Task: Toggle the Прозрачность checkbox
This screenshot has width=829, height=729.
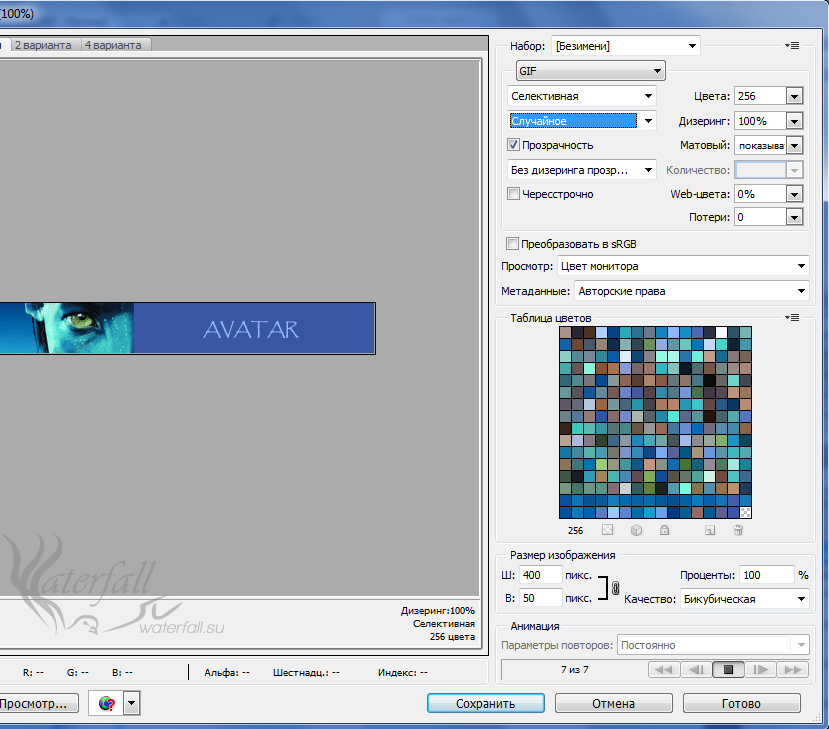Action: [513, 145]
